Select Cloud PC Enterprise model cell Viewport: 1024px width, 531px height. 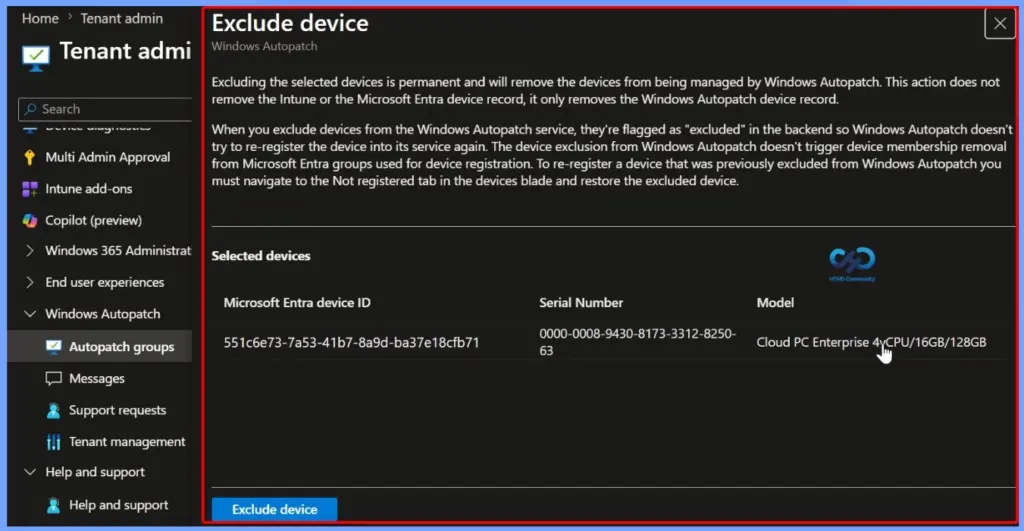[871, 343]
